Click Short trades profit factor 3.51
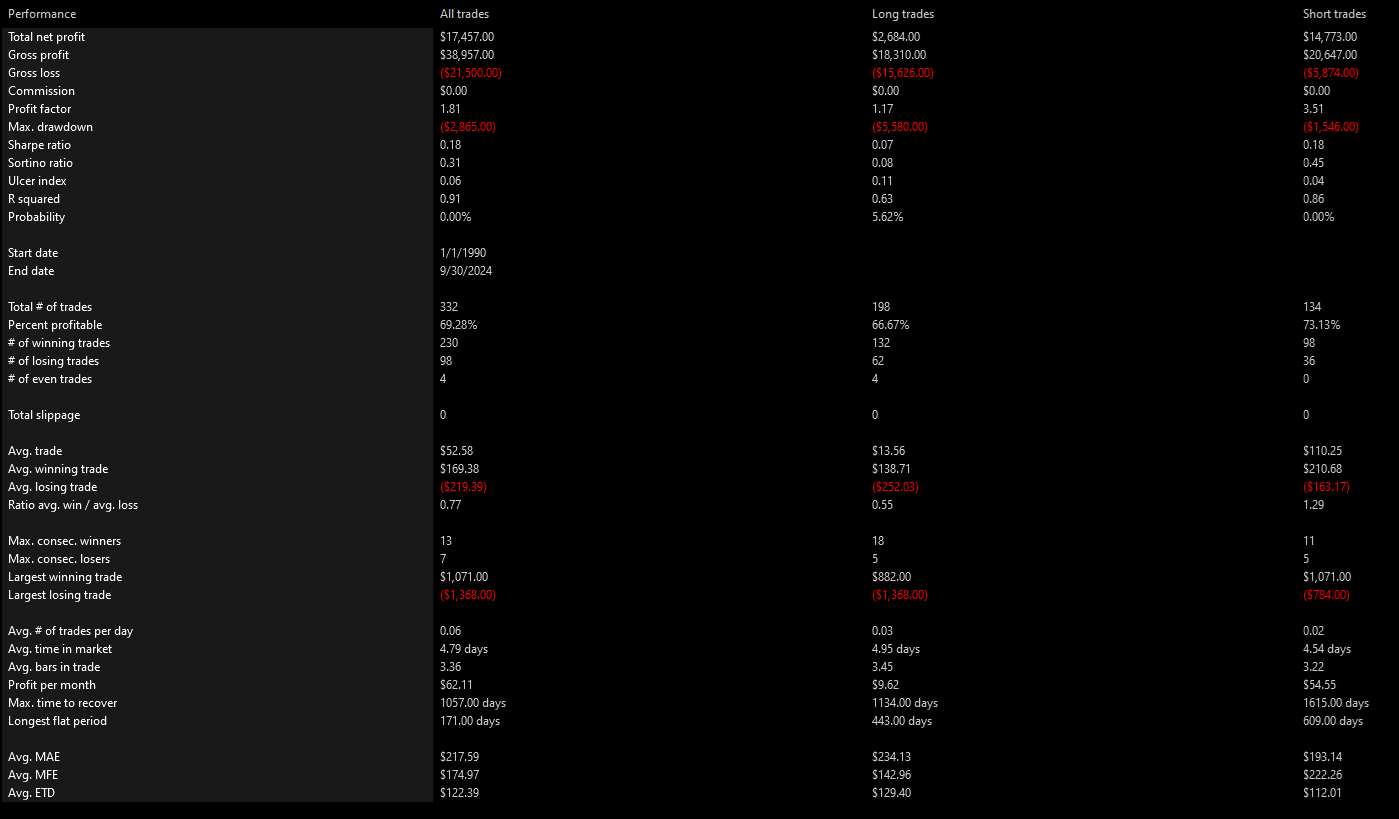The image size is (1399, 819). 1313,109
